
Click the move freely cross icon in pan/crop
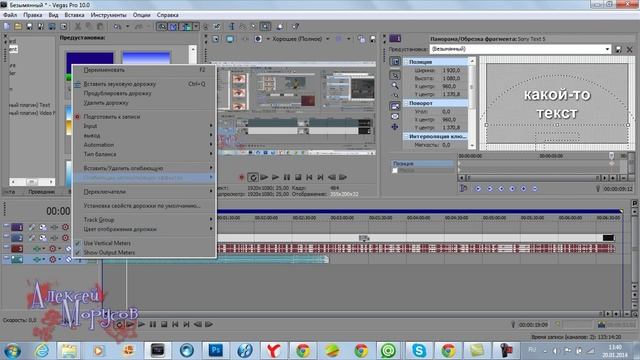395,127
